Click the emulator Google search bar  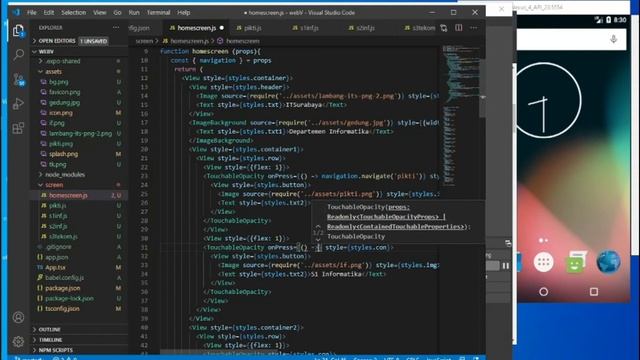click(571, 39)
